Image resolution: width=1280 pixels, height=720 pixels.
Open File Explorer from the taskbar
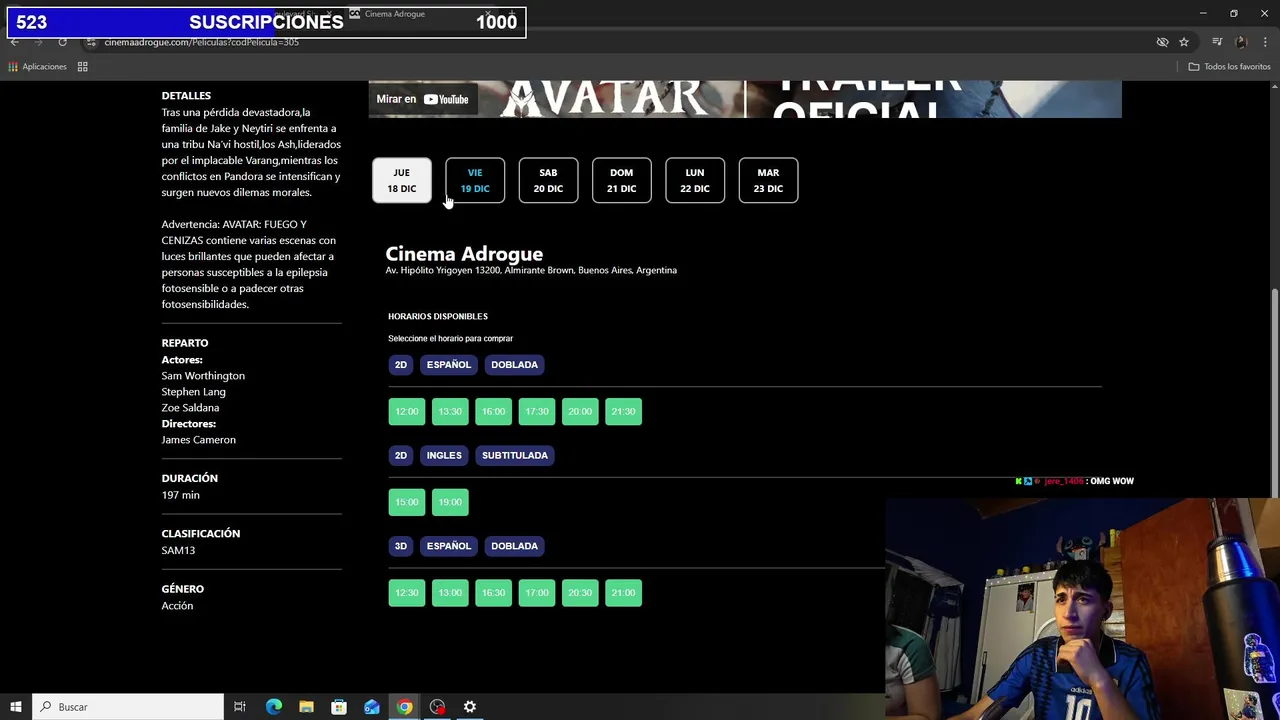(x=306, y=707)
